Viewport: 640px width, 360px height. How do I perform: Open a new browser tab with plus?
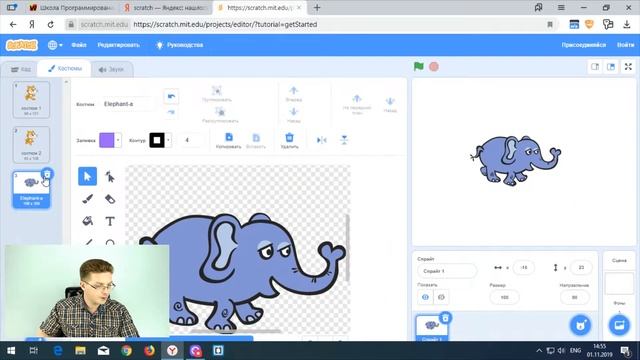(317, 7)
